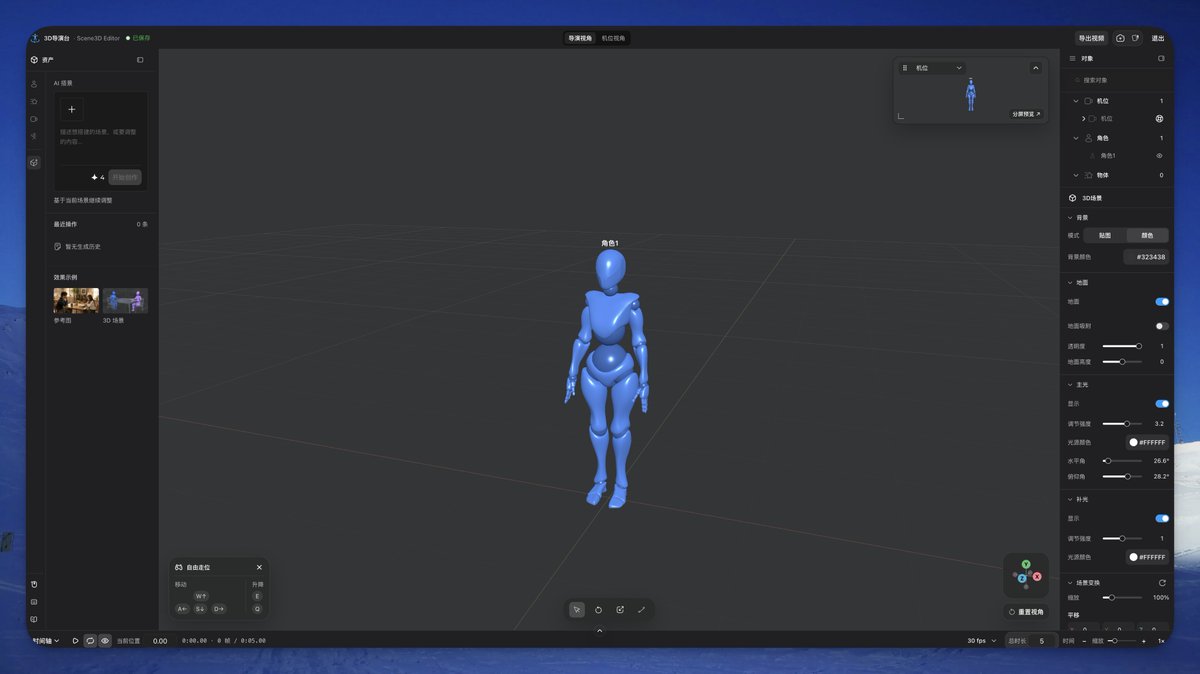Collapse the 主光 section
This screenshot has width=1200, height=674.
1069,385
